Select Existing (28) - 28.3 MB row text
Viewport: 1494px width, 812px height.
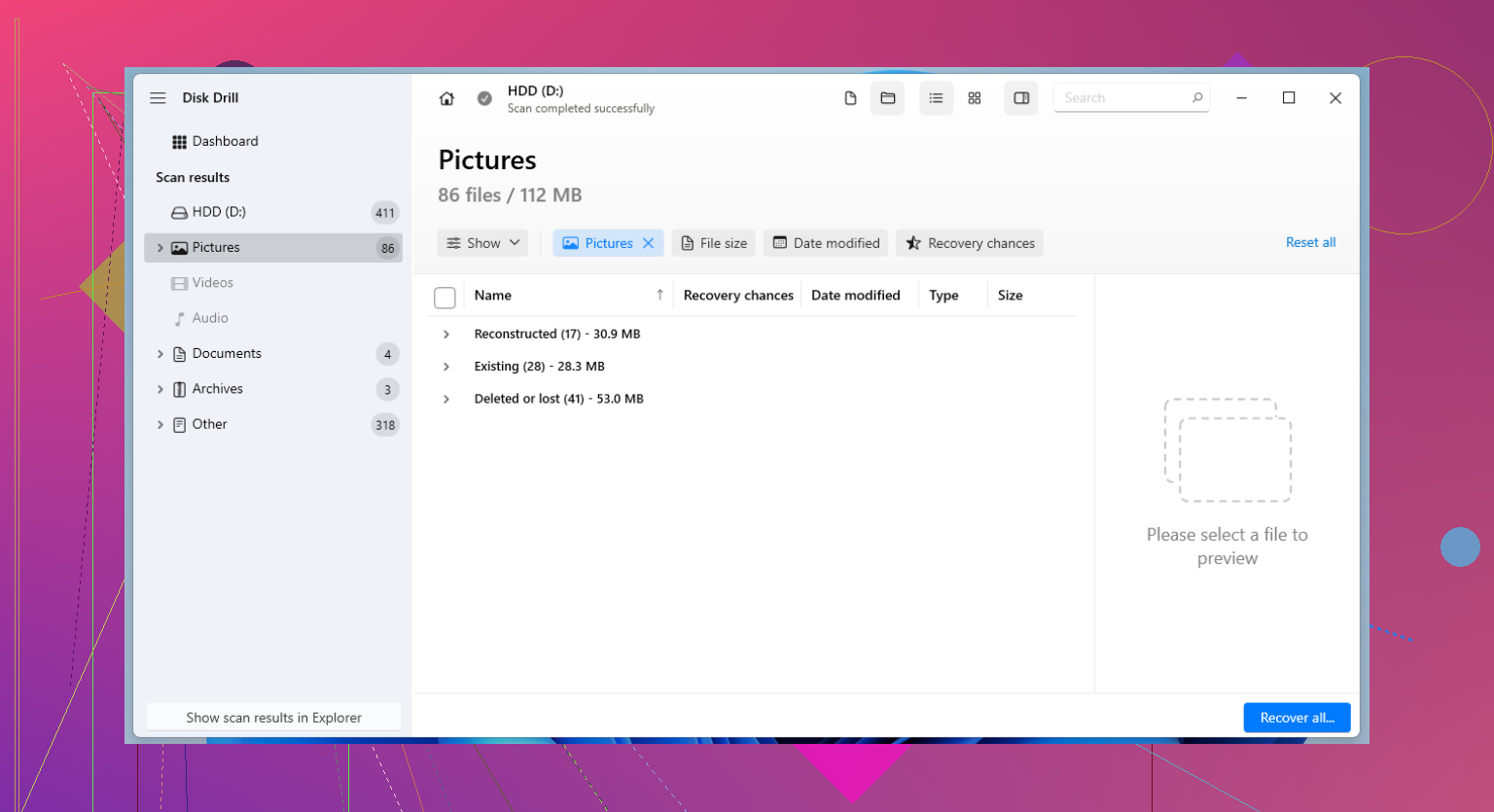[540, 367]
